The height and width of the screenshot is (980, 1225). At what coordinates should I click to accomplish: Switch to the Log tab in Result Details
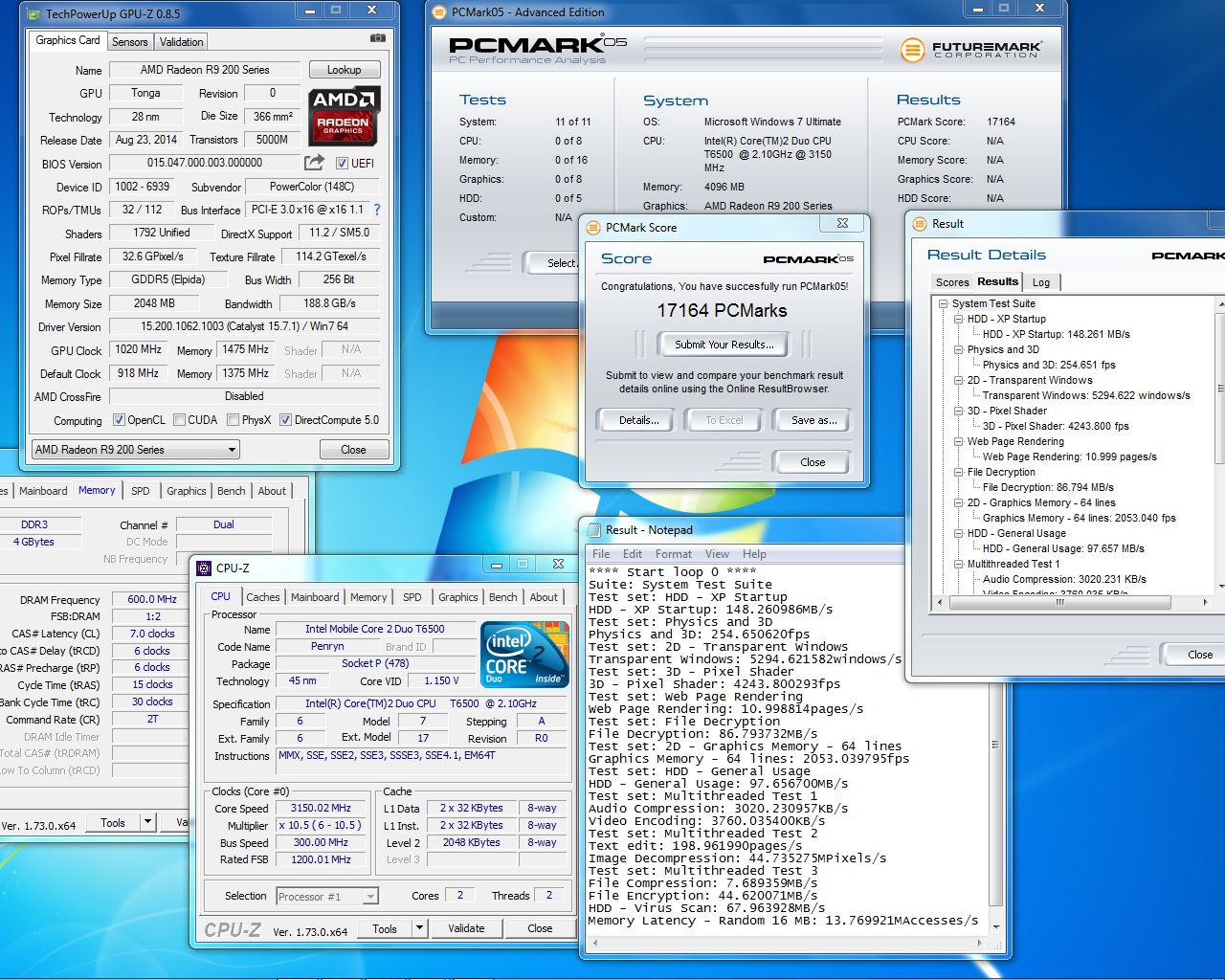[1041, 282]
